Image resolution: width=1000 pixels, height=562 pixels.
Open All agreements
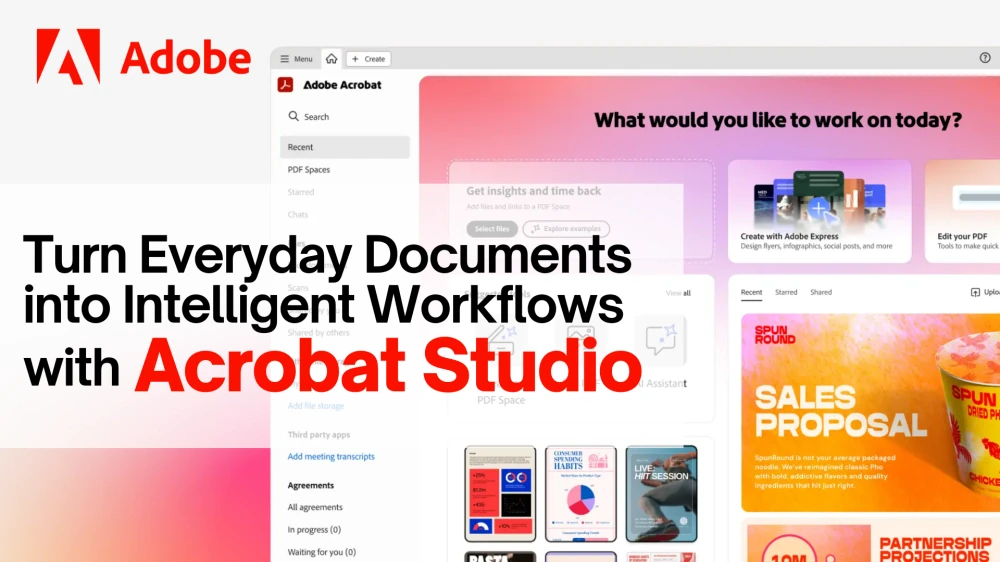315,507
